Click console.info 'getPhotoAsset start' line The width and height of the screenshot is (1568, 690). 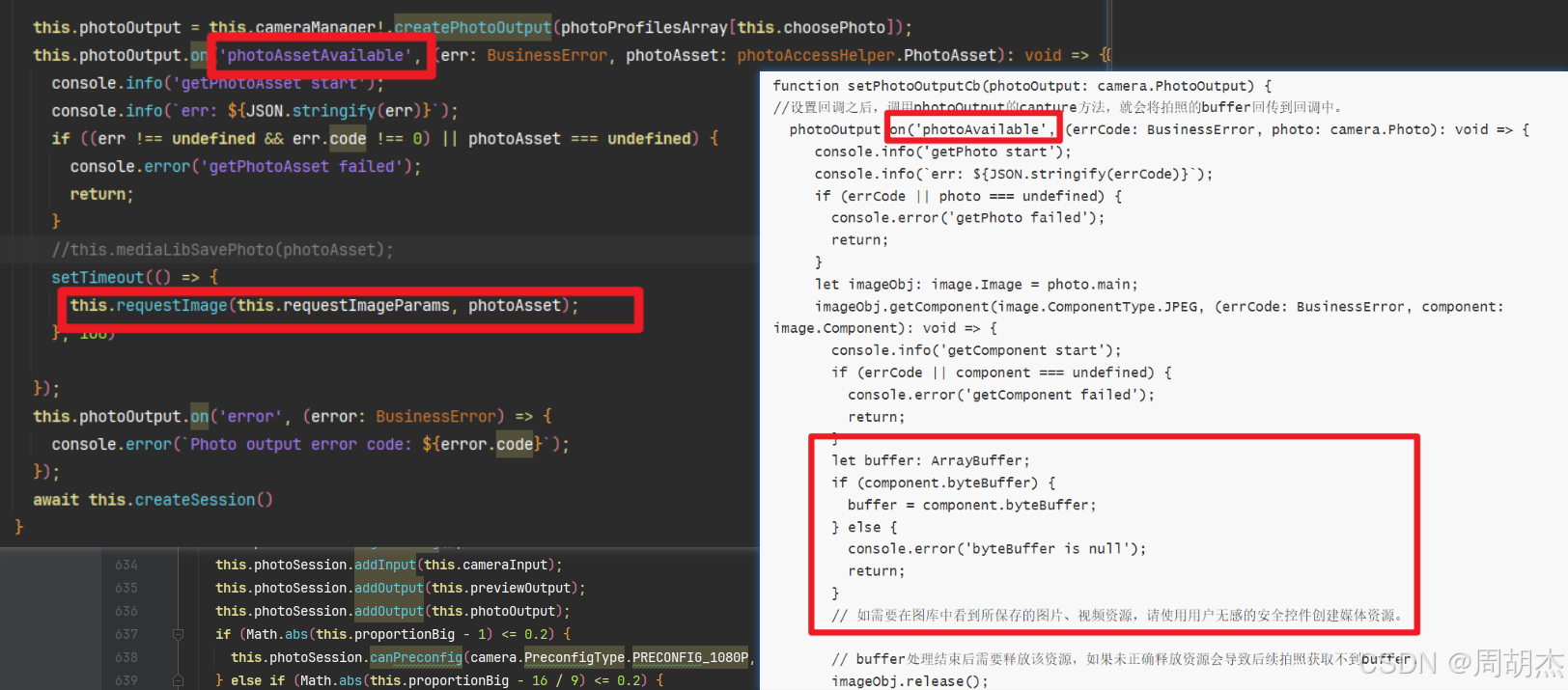click(217, 83)
